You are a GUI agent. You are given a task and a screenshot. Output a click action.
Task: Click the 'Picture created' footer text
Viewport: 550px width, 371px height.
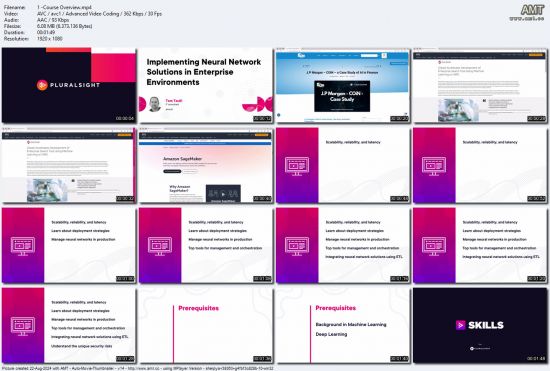pyautogui.click(x=138, y=368)
